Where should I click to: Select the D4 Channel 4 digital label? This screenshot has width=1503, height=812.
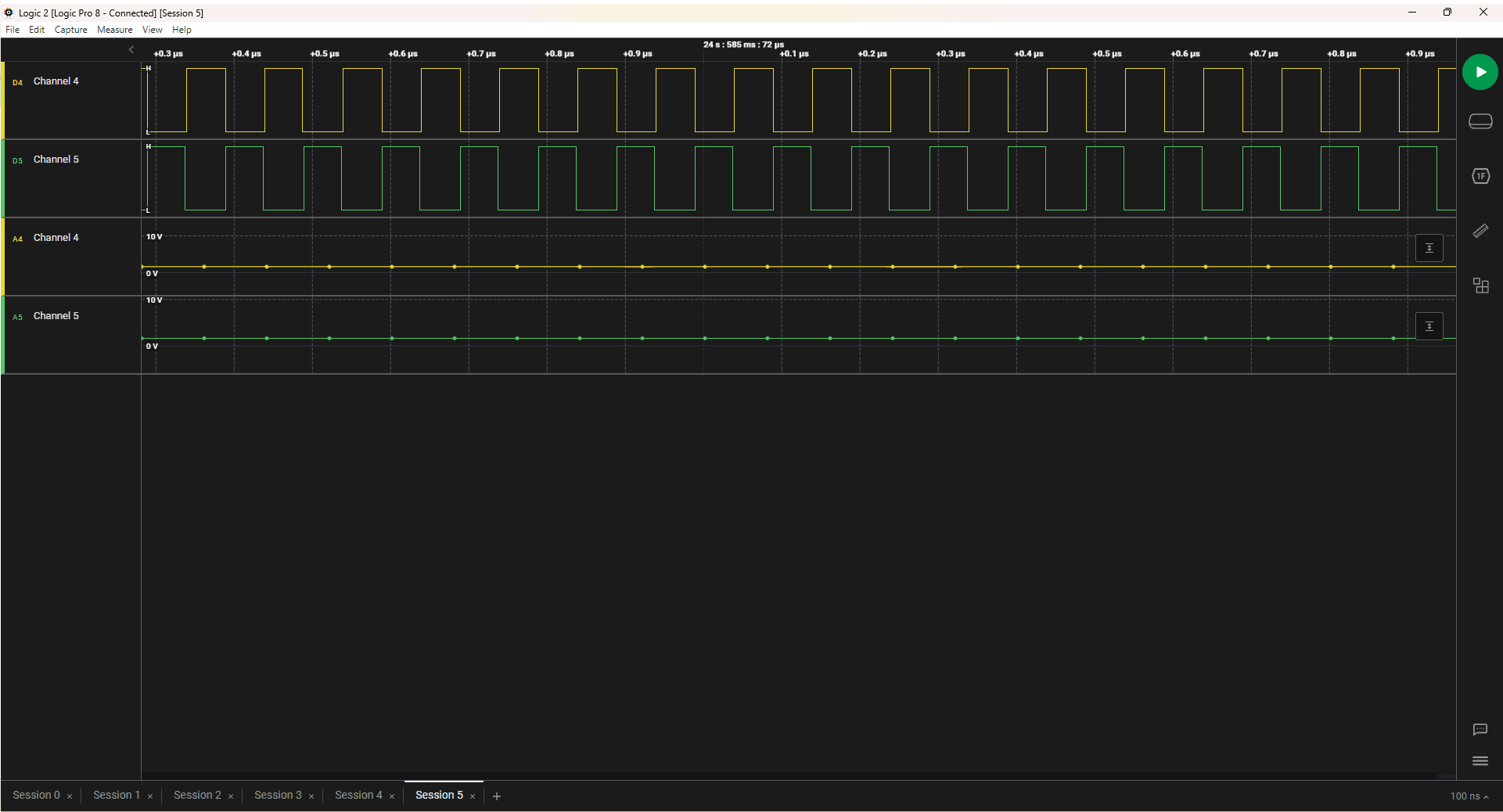(x=56, y=81)
